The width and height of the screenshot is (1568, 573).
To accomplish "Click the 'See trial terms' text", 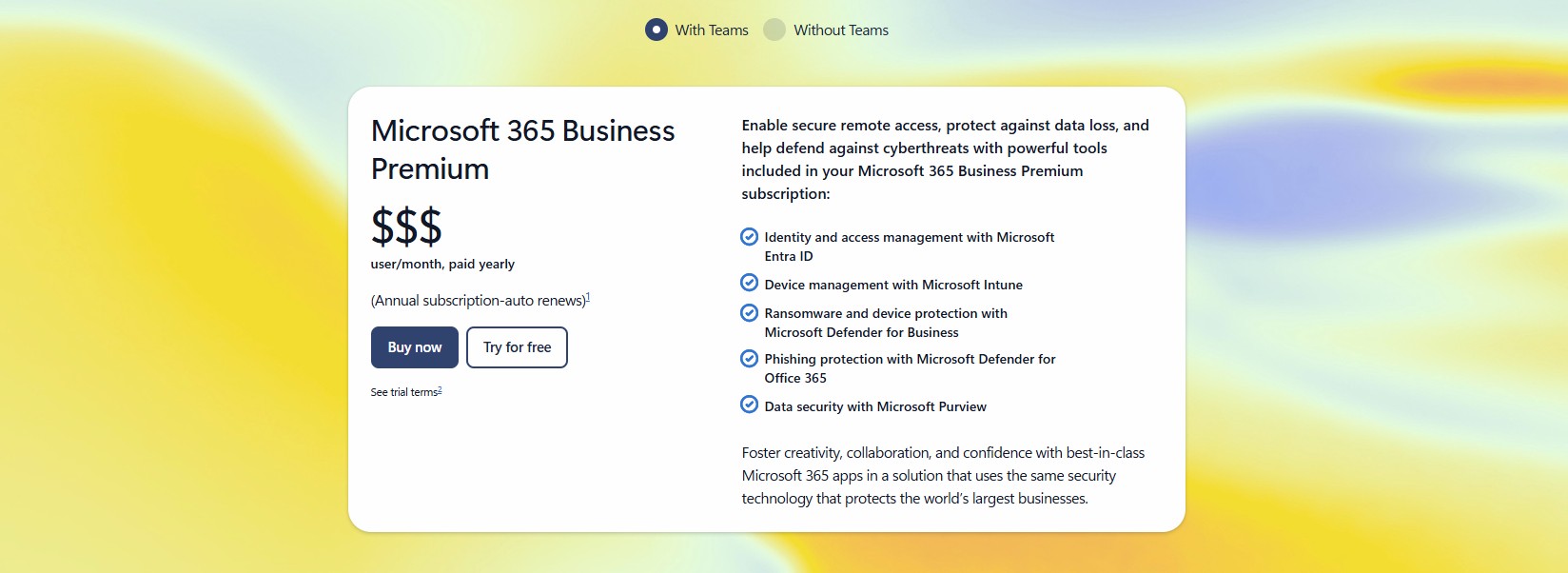I will [403, 392].
